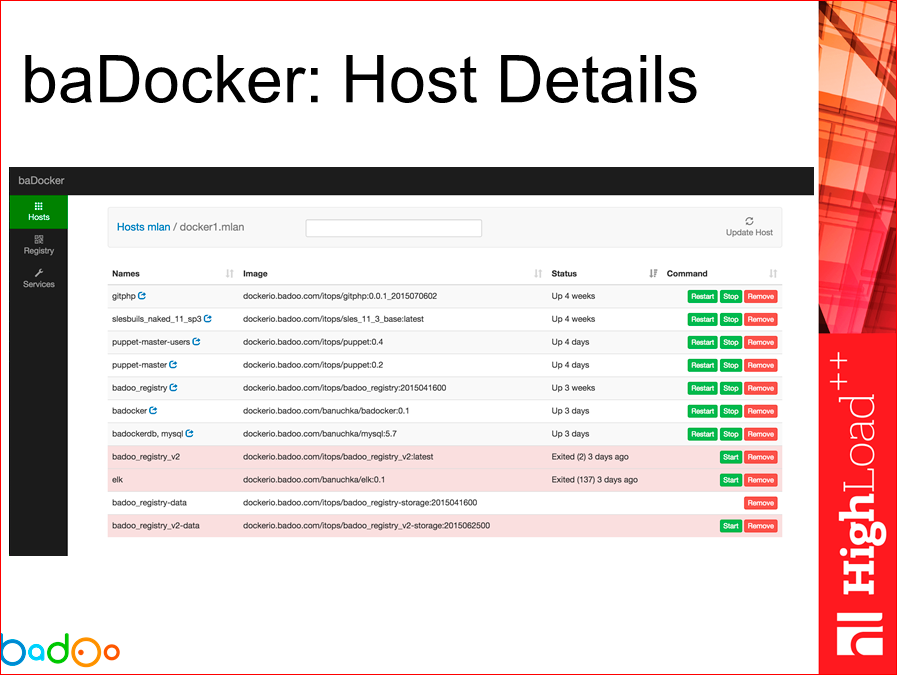Sort the Image column using its sort arrows
The image size is (897, 675).
pos(536,273)
